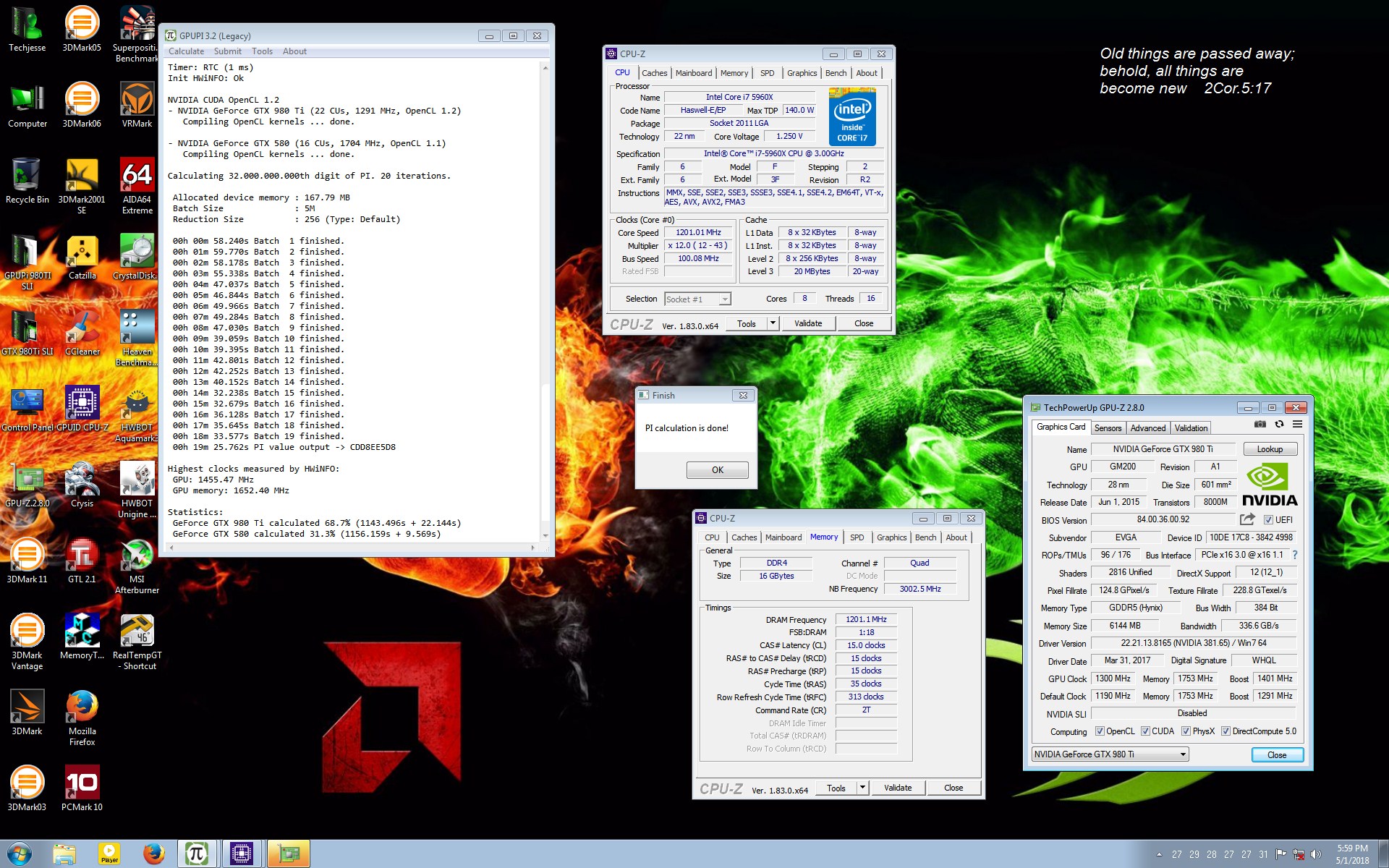Open the Techjesse desktop icon
Screen dimensions: 1389x868
[27, 29]
